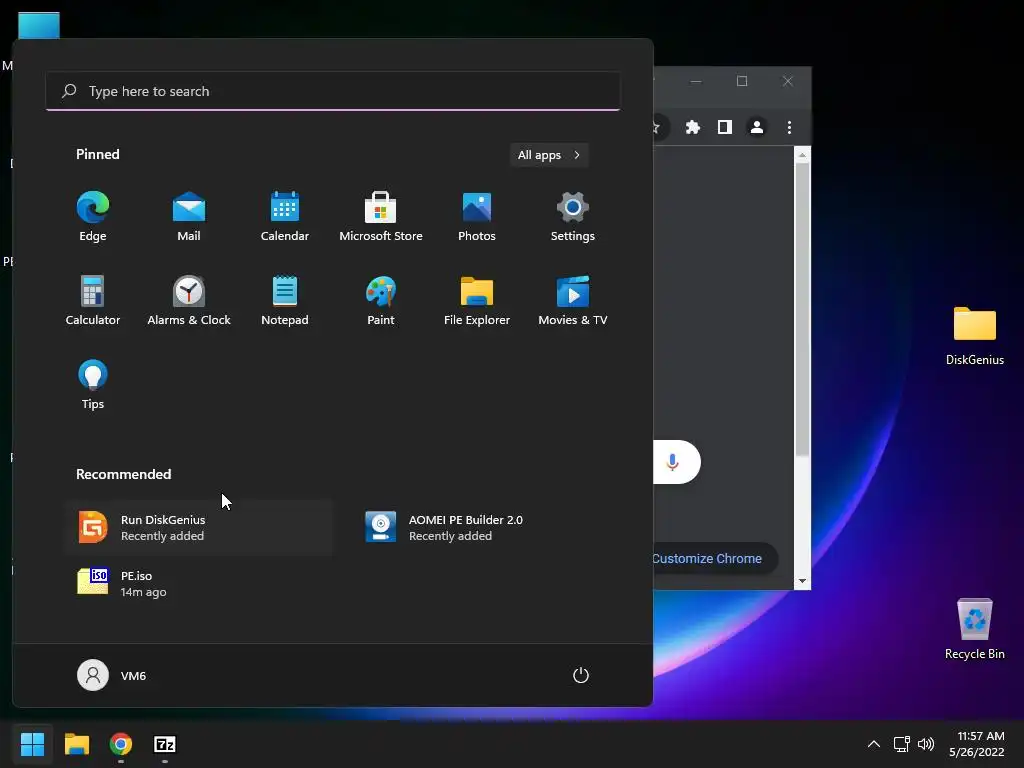Open the Recycle Bin on the desktop

click(x=974, y=629)
